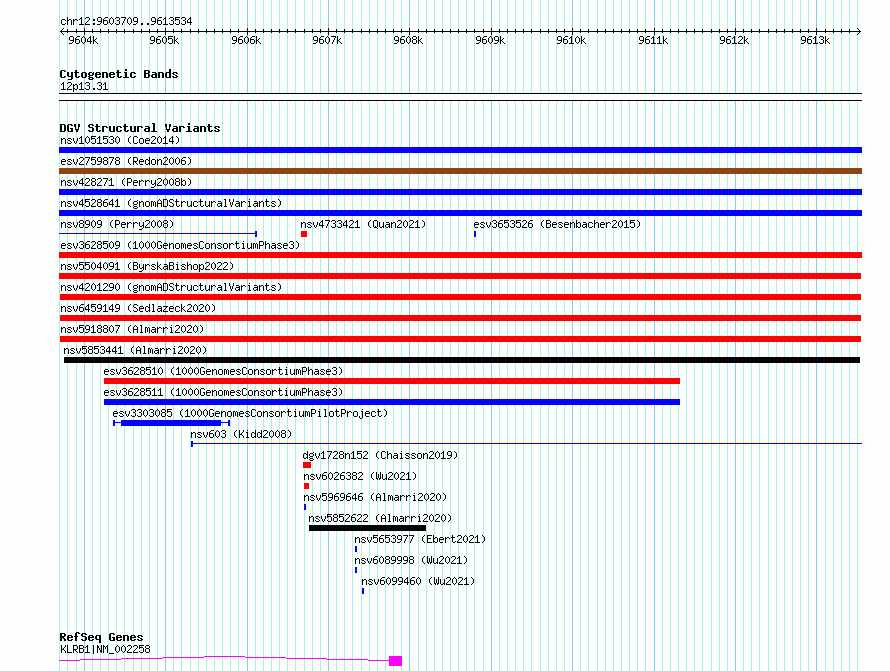Open nsv4201290 (gnomADStructuralVariants) label

tap(171, 287)
